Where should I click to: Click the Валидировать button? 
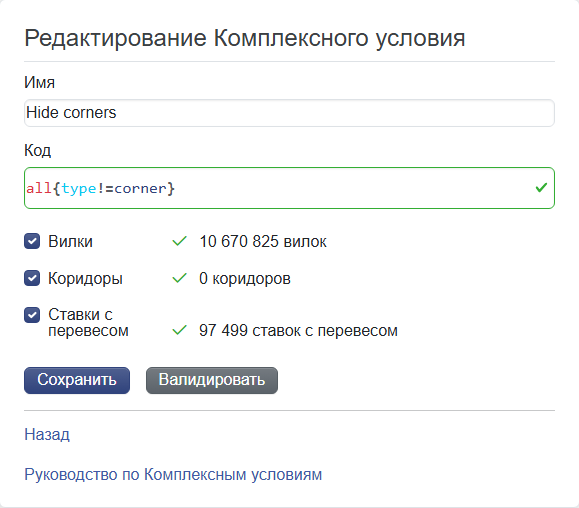point(212,380)
